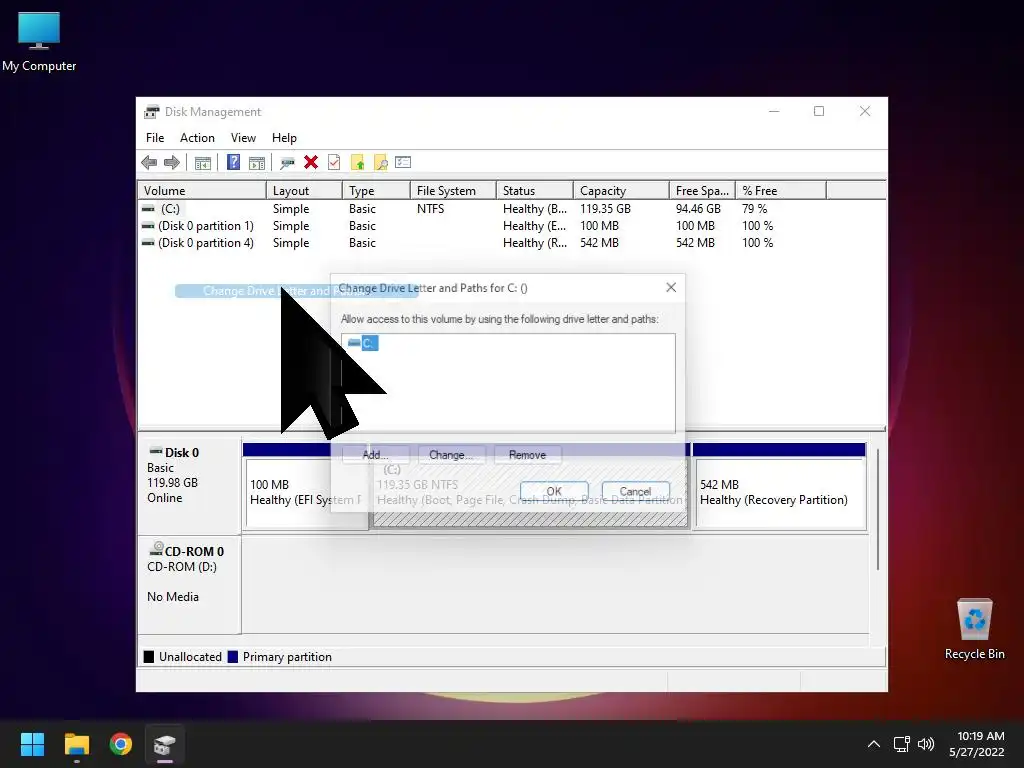The height and width of the screenshot is (768, 1024).
Task: Toggle the Show/Hide Console Tree icon
Action: pyautogui.click(x=202, y=163)
